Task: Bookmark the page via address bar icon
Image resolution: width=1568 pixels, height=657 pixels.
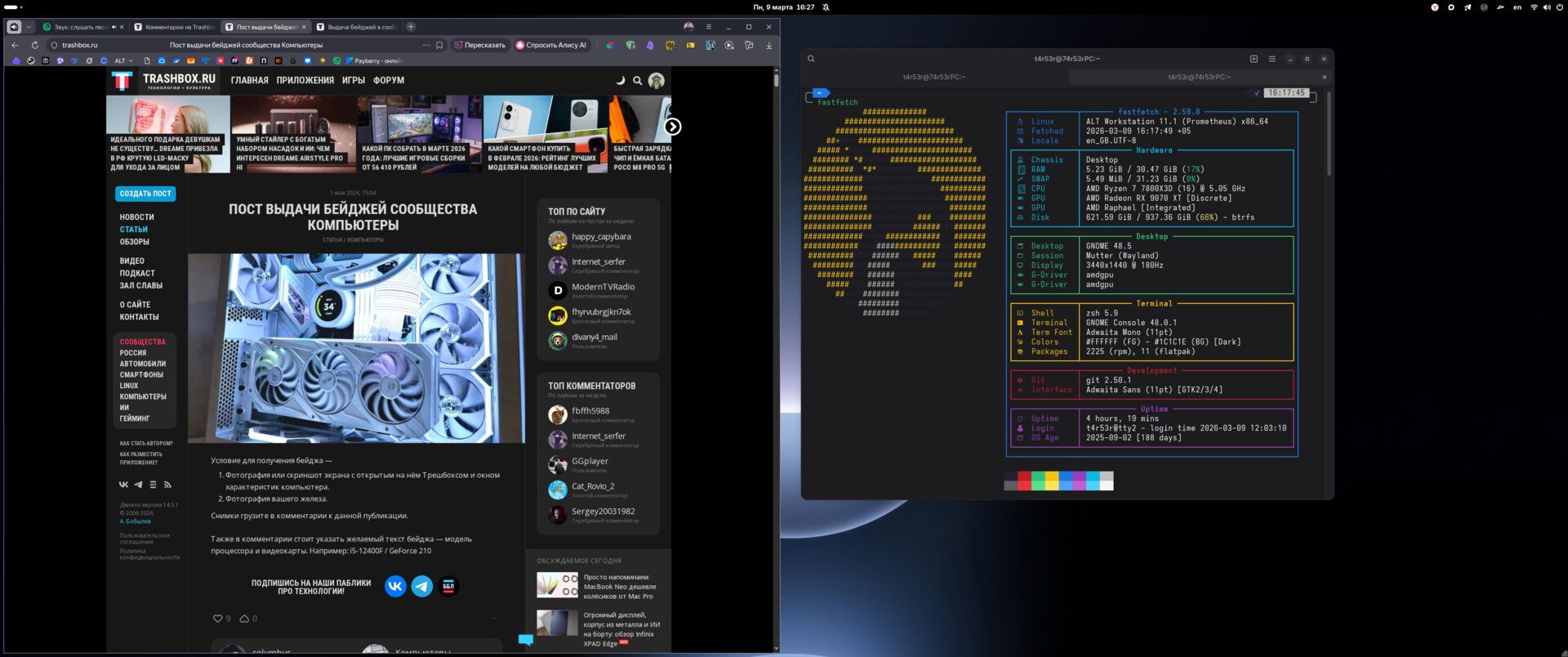Action: tap(439, 45)
